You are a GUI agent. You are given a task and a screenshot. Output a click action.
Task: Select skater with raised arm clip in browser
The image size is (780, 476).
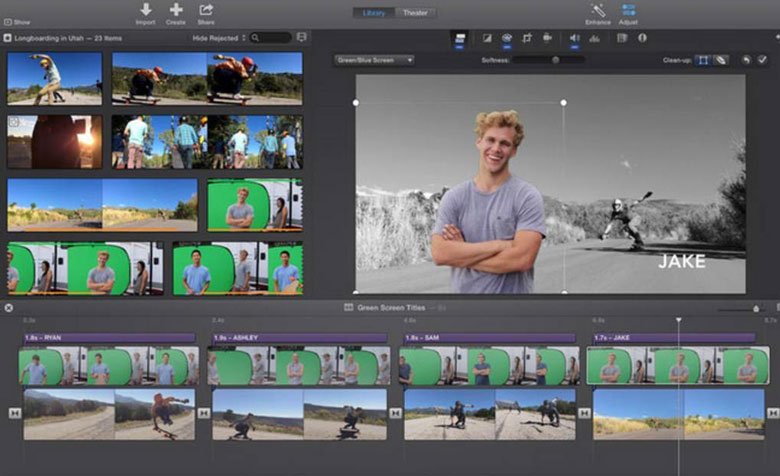coord(55,79)
